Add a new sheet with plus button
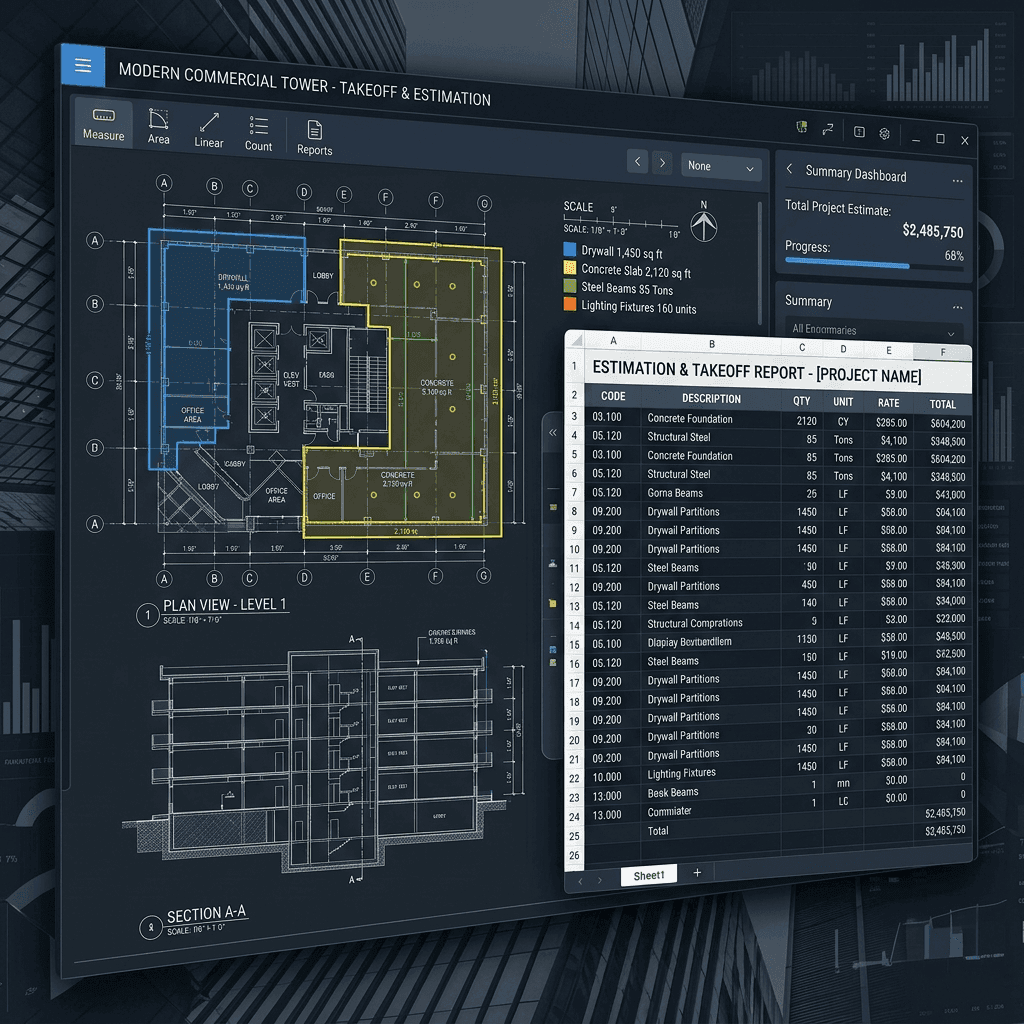 pos(697,872)
